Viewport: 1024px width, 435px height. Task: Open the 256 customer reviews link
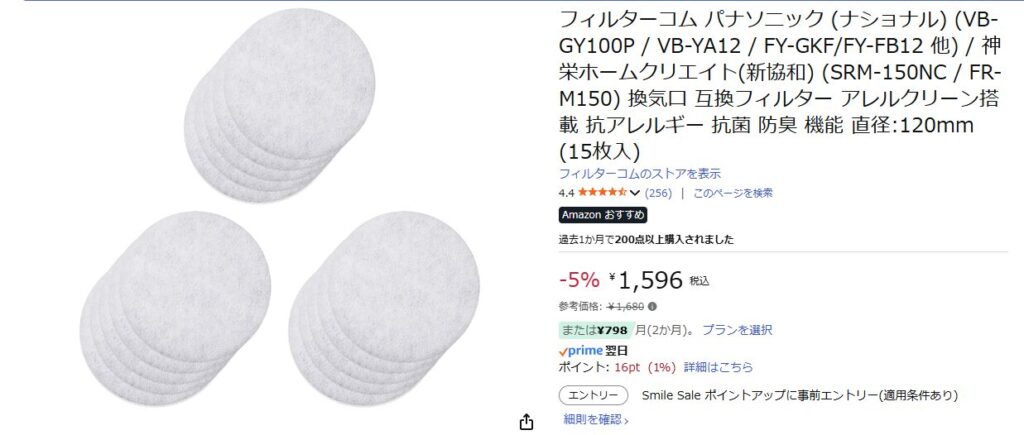(658, 193)
